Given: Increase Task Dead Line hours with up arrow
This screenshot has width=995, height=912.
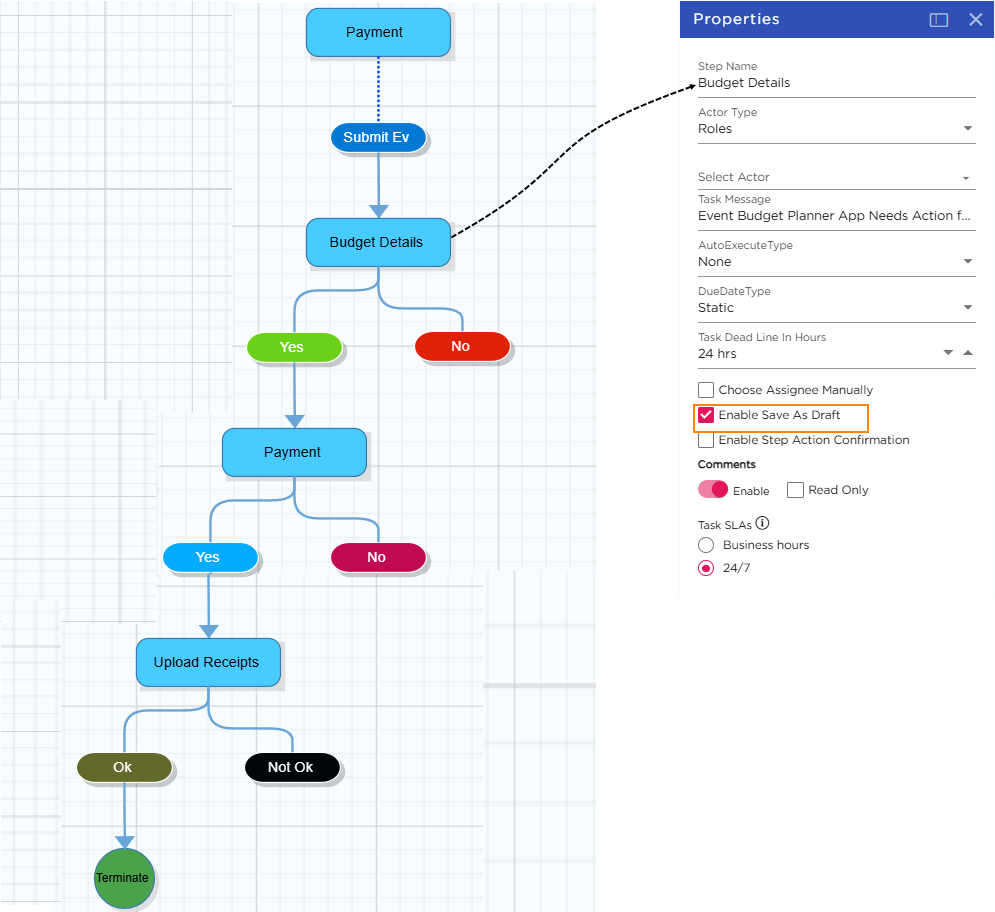Looking at the screenshot, I should (x=967, y=353).
